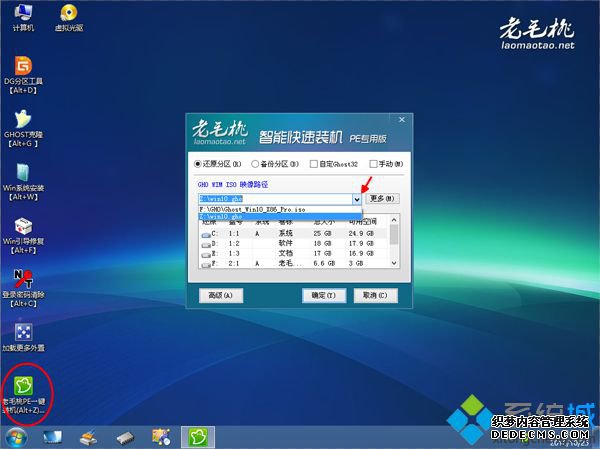Screen dimensions: 600x449
Task: Click the monitor icon in taskbar
Action: [x=52, y=438]
